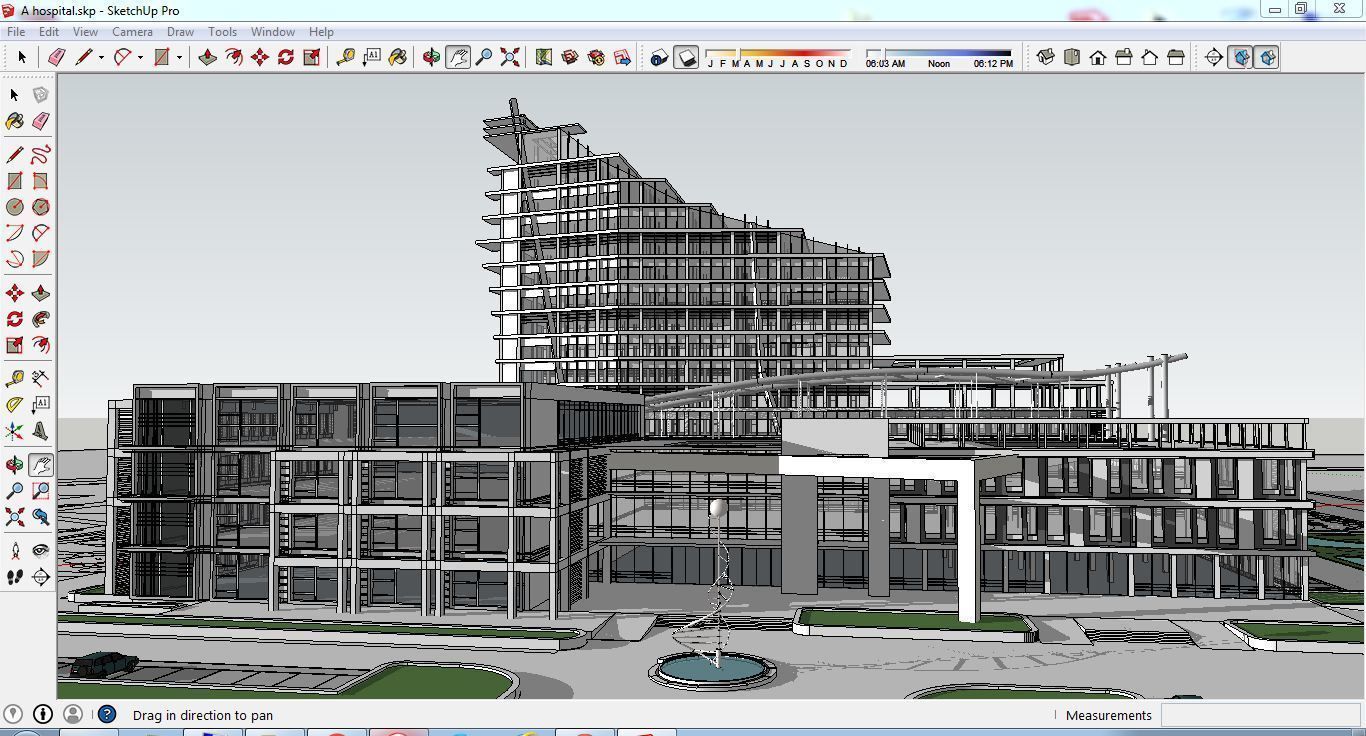This screenshot has height=736, width=1366.
Task: Open the Help menu
Action: pyautogui.click(x=321, y=32)
